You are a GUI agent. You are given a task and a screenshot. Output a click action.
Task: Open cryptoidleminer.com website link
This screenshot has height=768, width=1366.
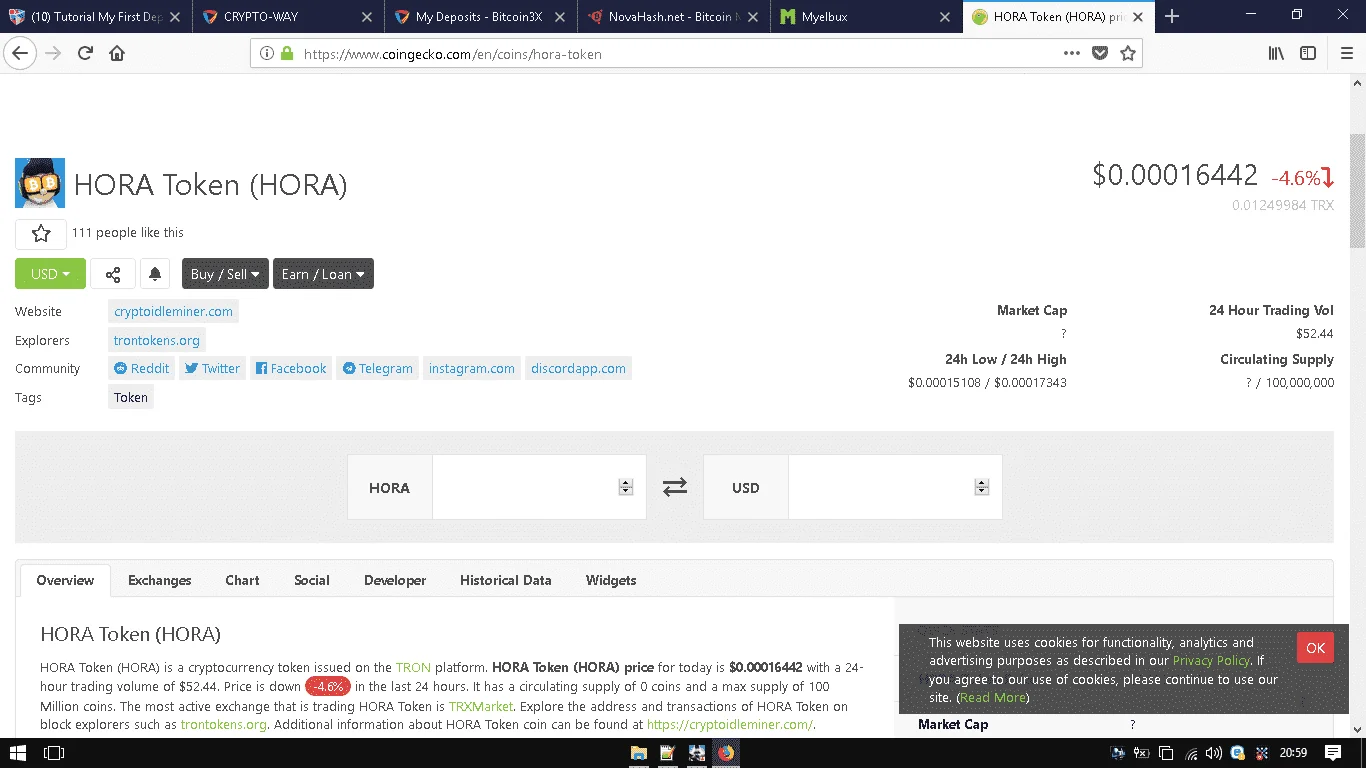[173, 311]
